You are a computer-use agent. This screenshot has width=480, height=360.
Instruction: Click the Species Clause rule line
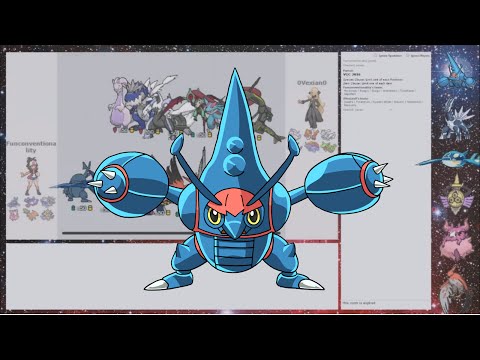coord(373,80)
